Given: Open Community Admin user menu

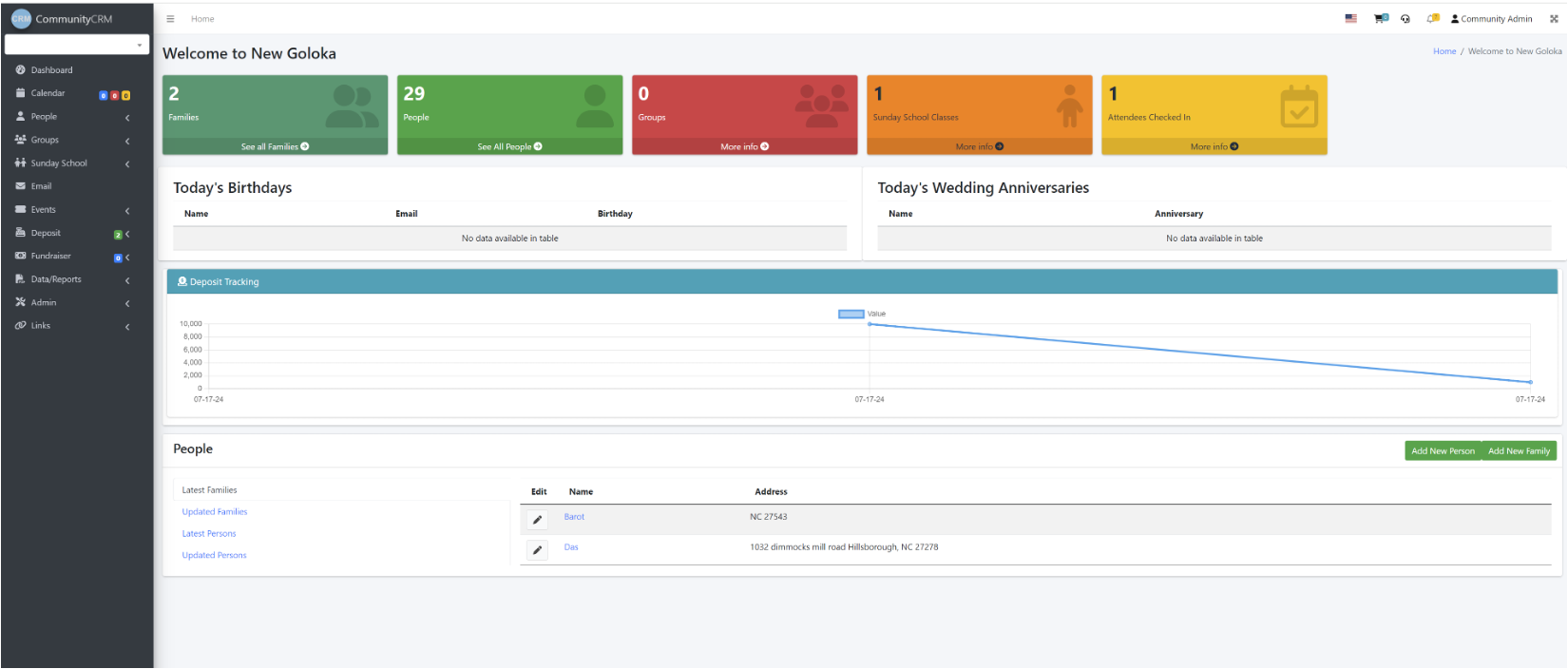Looking at the screenshot, I should point(1491,19).
